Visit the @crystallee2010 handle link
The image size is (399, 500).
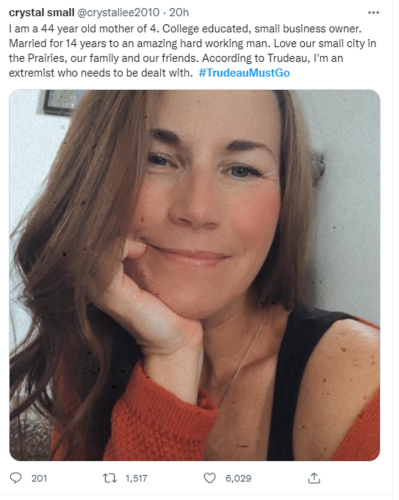click(x=118, y=13)
